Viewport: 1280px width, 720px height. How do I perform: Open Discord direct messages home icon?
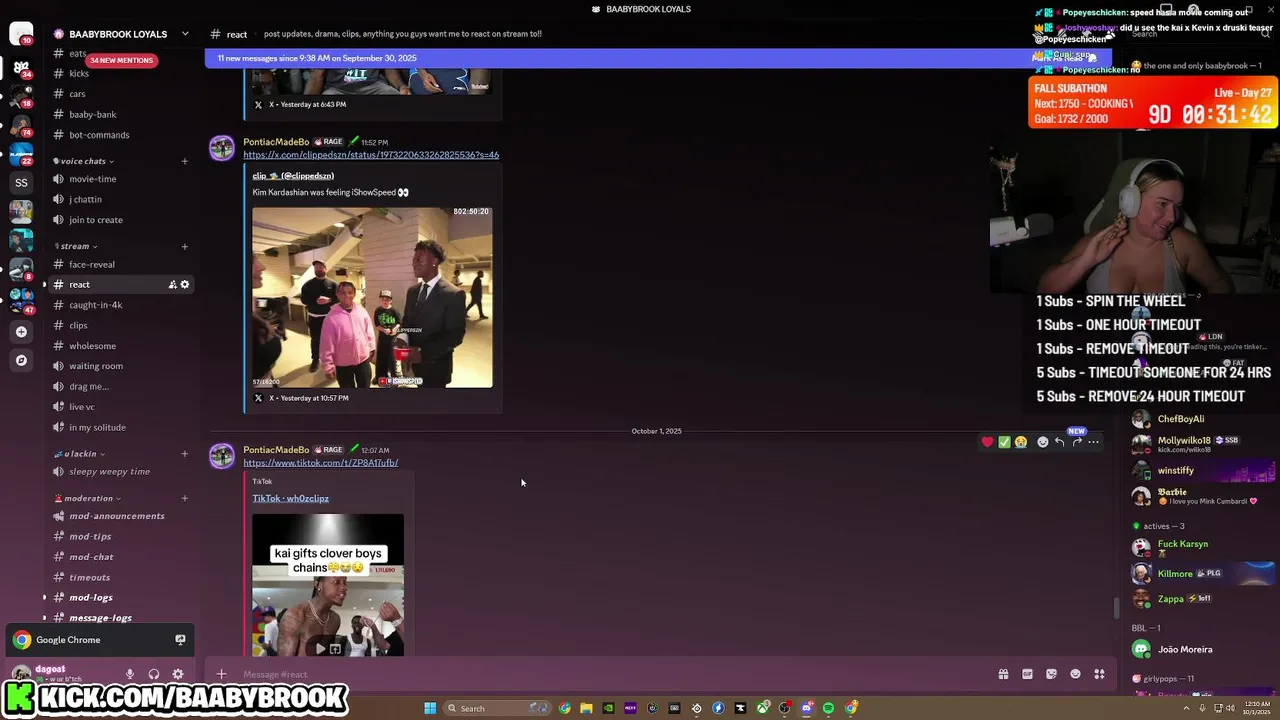(x=21, y=35)
